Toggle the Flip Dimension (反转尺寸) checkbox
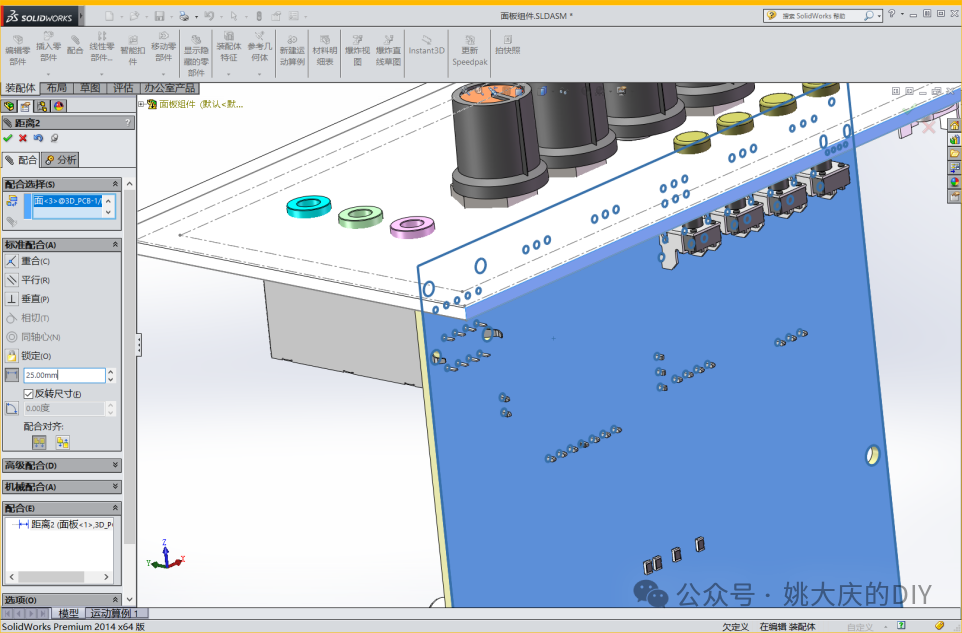 point(29,394)
